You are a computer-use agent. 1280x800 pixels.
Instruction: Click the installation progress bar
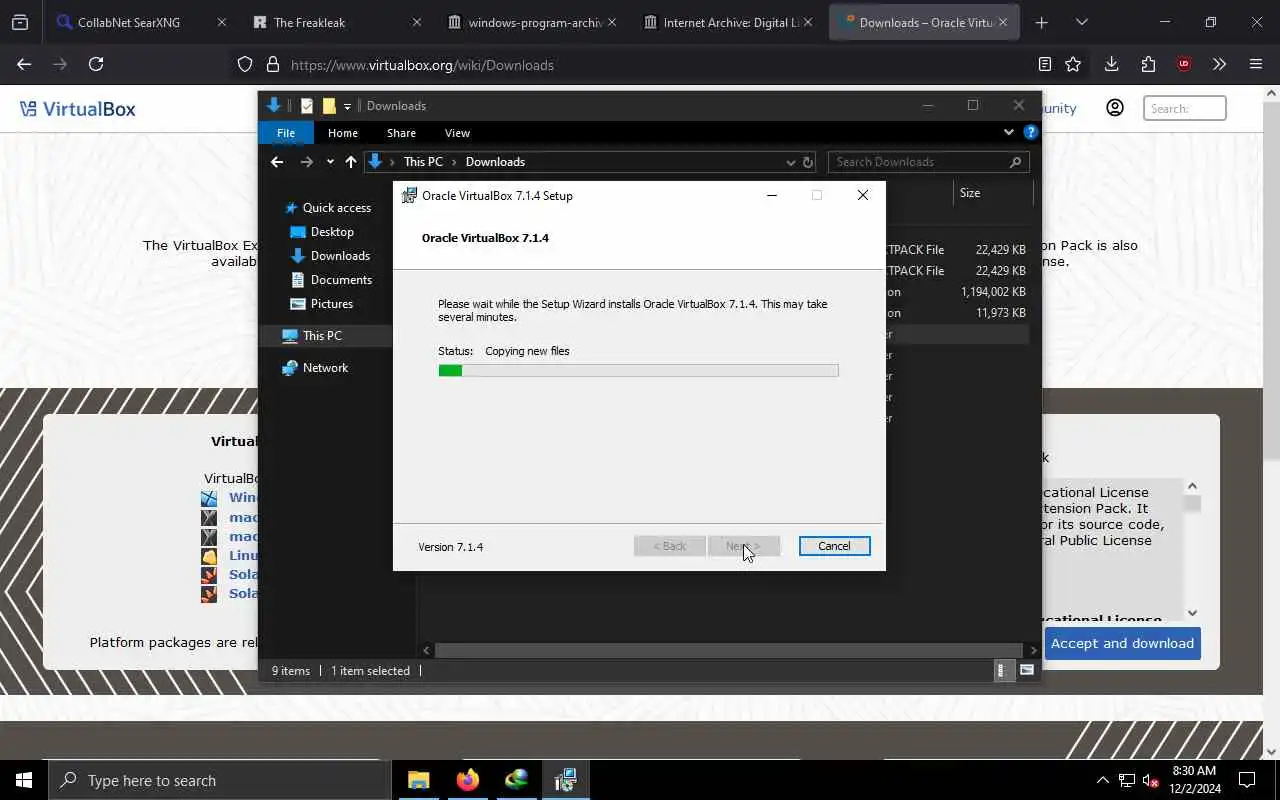pyautogui.click(x=638, y=370)
